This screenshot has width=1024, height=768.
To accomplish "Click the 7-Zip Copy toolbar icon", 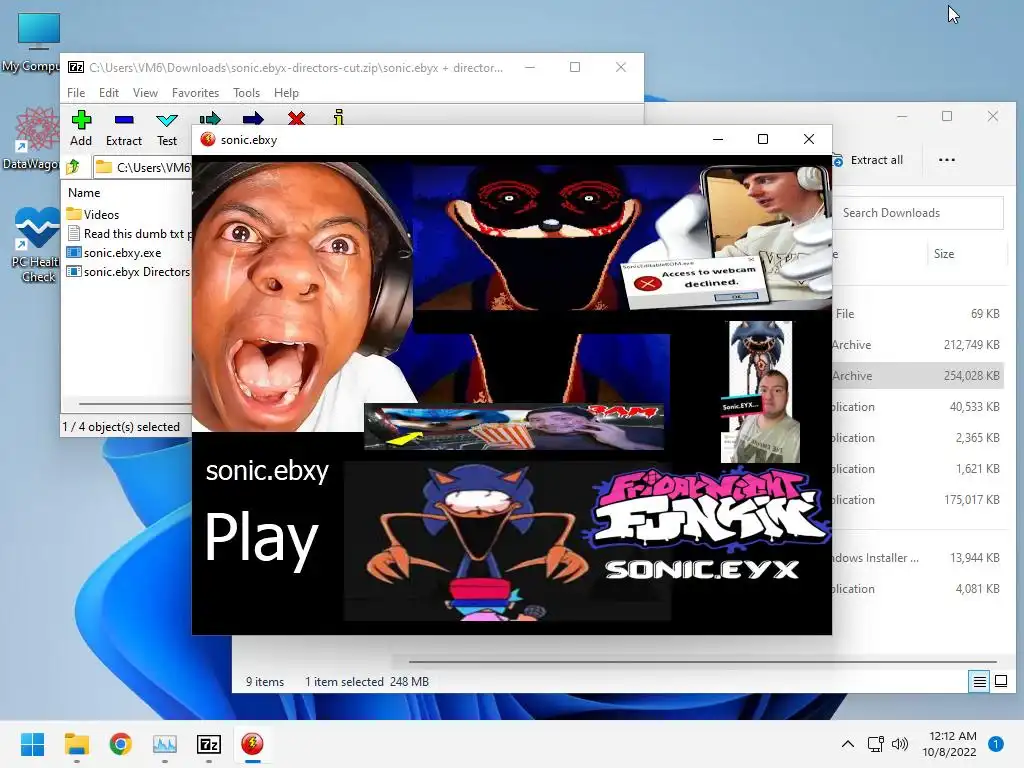I will pyautogui.click(x=210, y=118).
